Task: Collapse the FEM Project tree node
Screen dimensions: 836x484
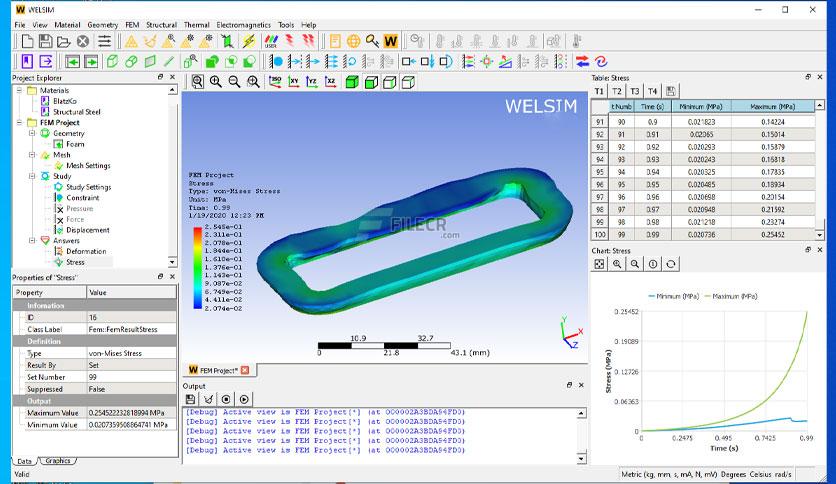Action: coord(19,123)
